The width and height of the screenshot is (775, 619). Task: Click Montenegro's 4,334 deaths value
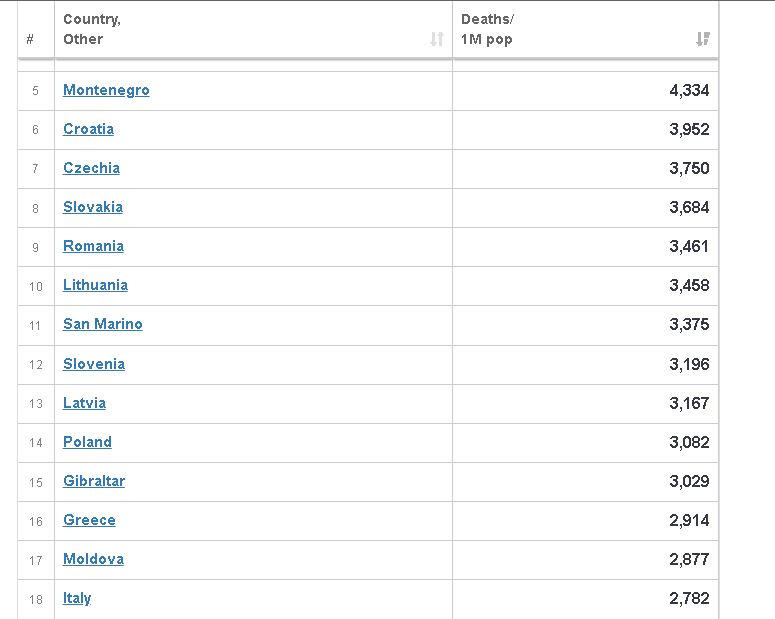tap(689, 90)
